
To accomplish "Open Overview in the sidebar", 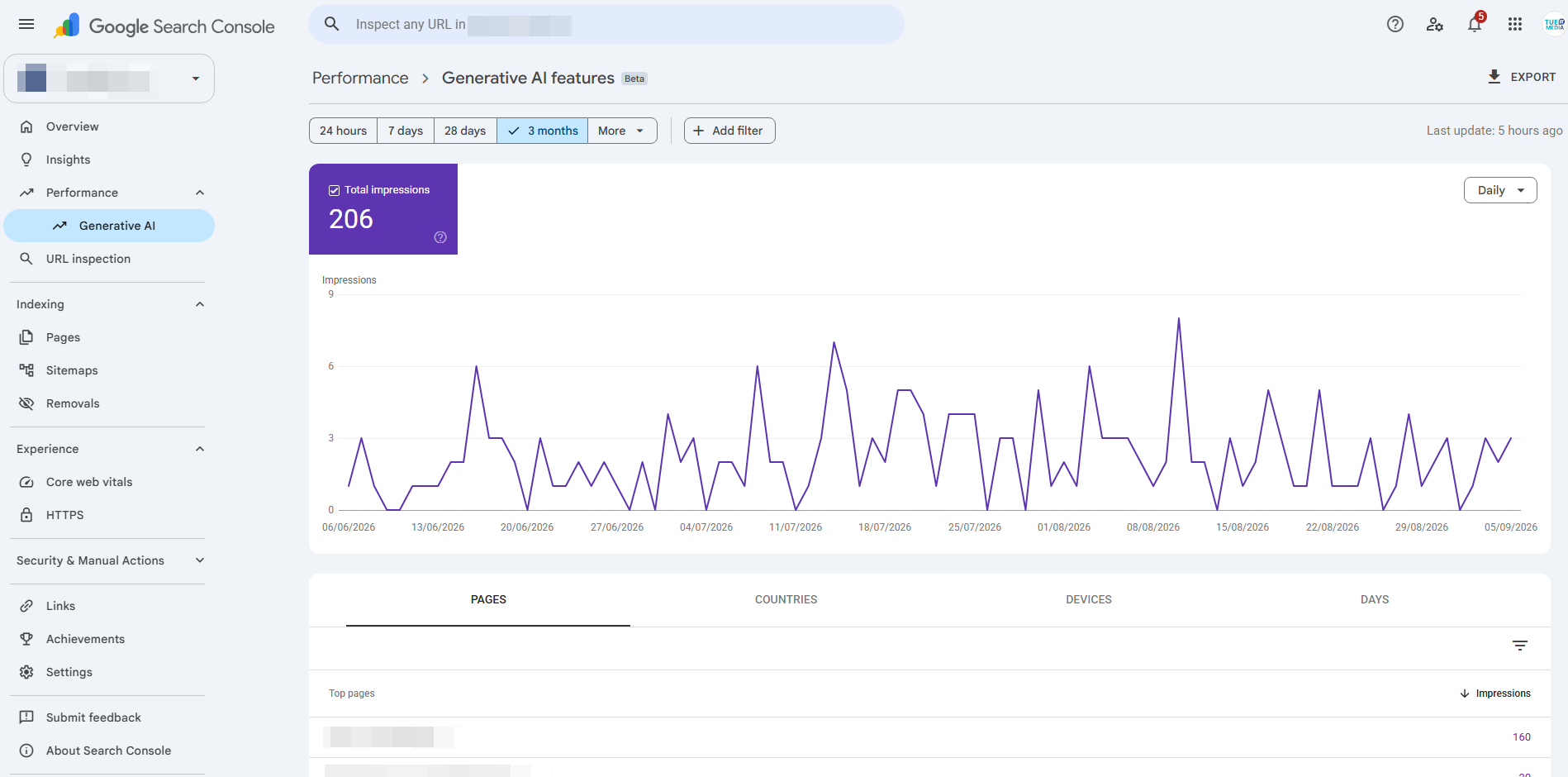I will tap(109, 126).
